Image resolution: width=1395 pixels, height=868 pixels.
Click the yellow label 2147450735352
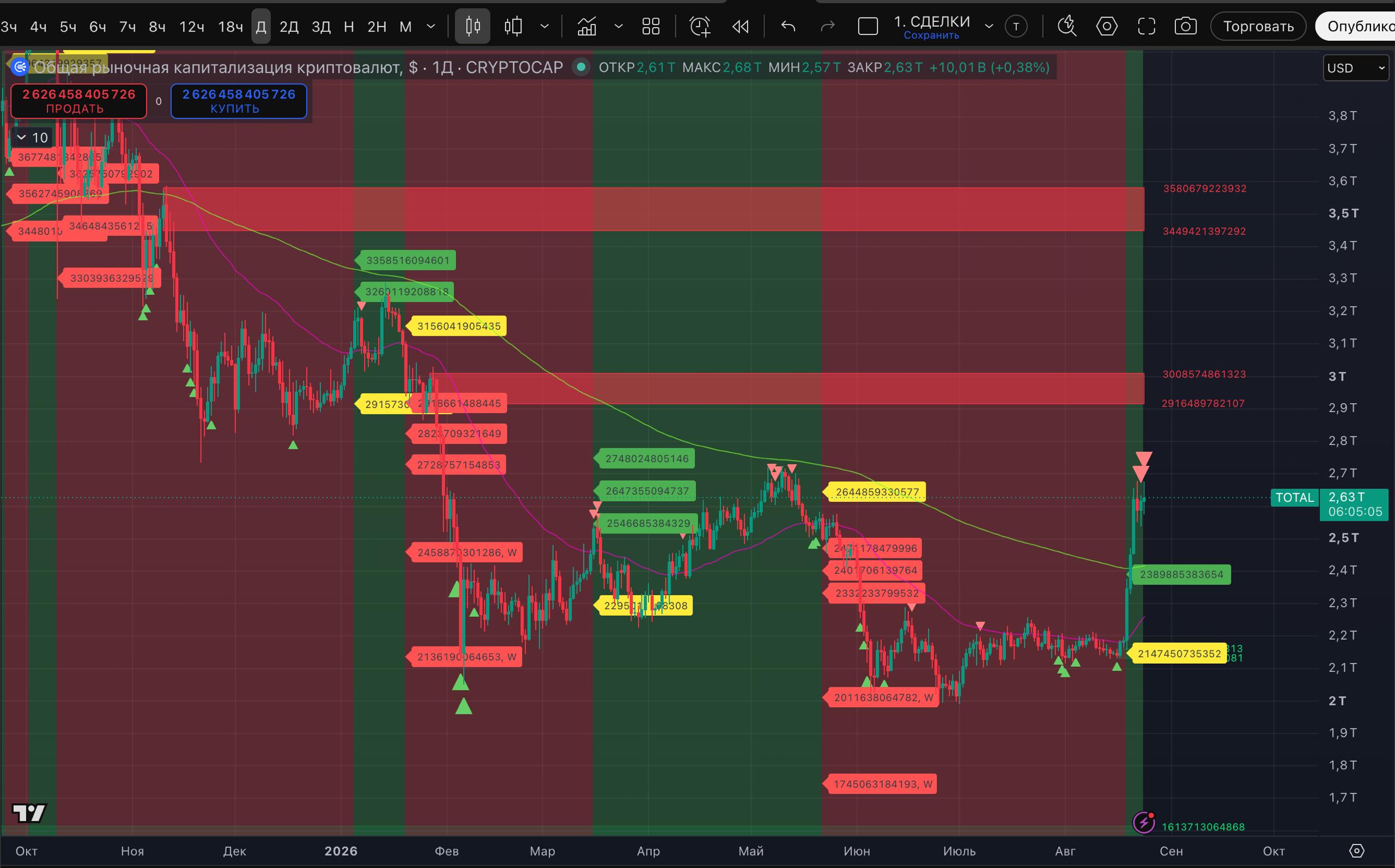tap(1178, 654)
